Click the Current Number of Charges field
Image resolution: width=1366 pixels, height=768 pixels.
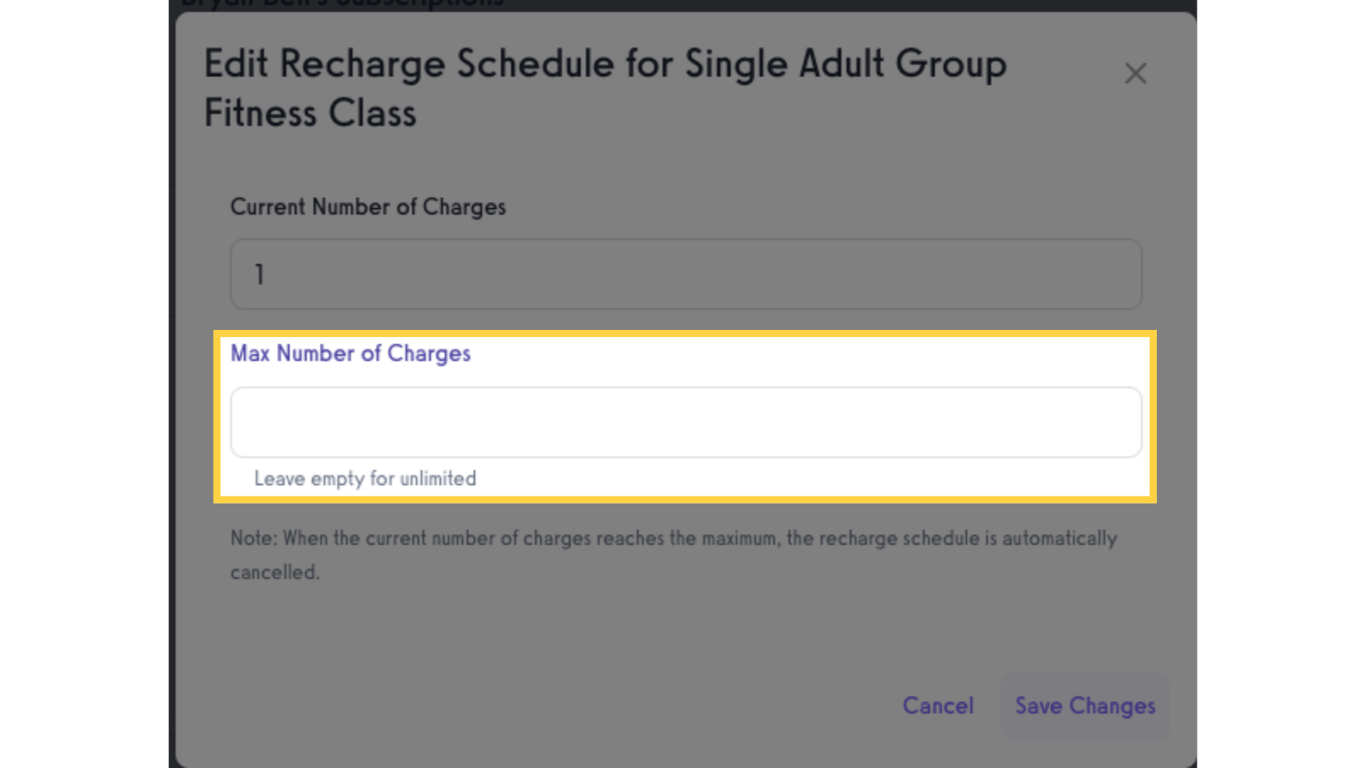tap(686, 274)
